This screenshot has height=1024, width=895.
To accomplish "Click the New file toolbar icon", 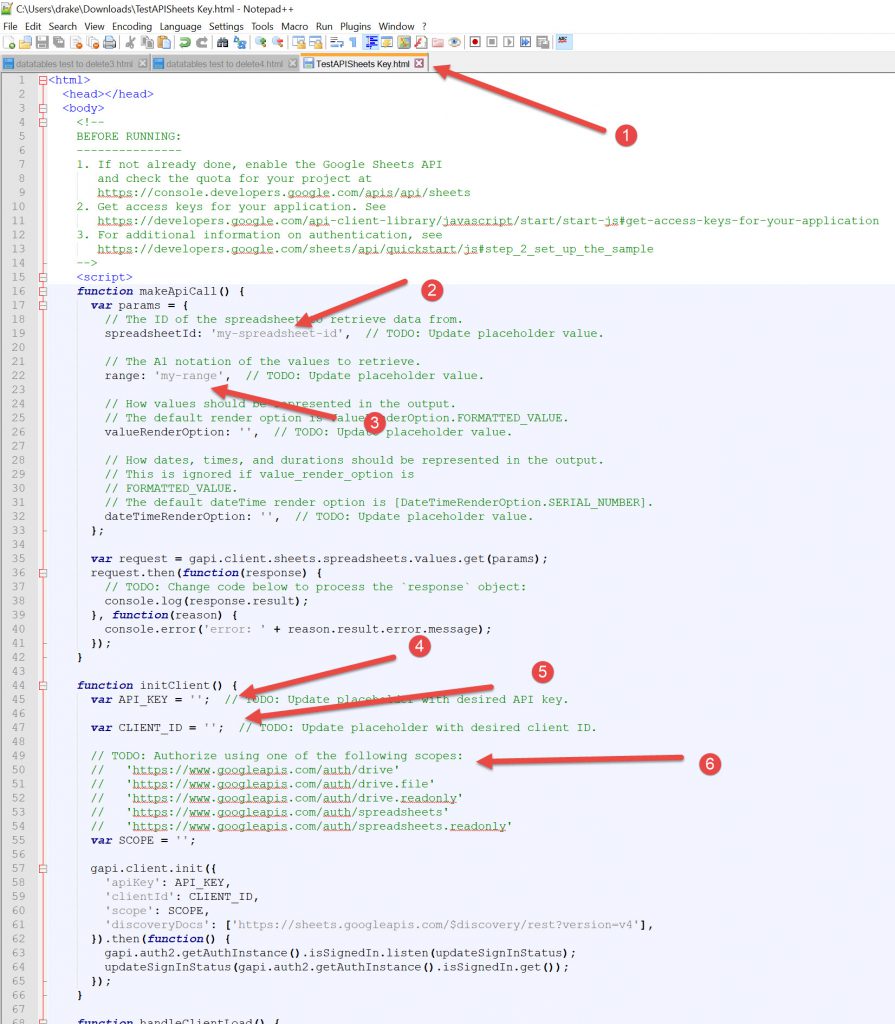I will [9, 42].
